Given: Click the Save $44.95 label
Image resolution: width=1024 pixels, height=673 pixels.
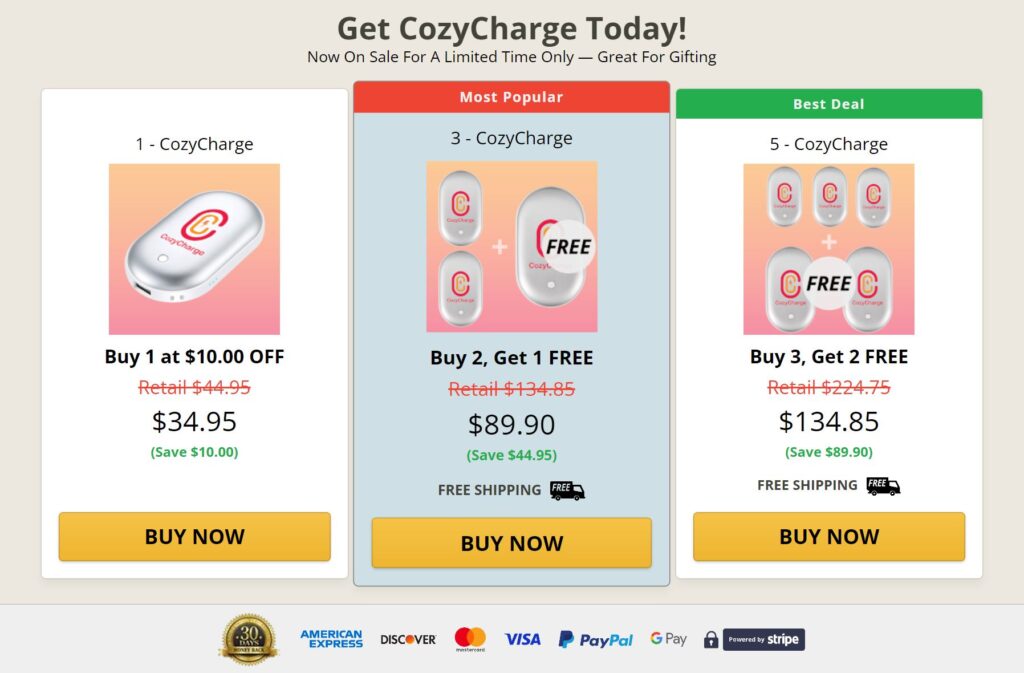Looking at the screenshot, I should point(511,455).
